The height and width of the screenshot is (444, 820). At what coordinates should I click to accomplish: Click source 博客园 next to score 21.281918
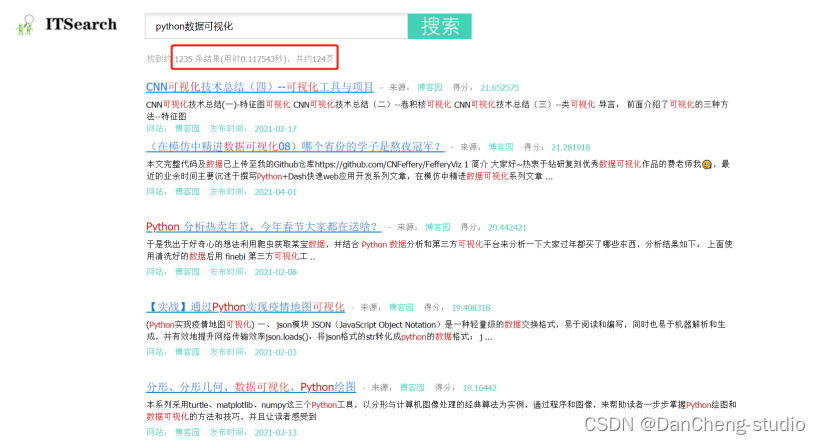point(501,147)
